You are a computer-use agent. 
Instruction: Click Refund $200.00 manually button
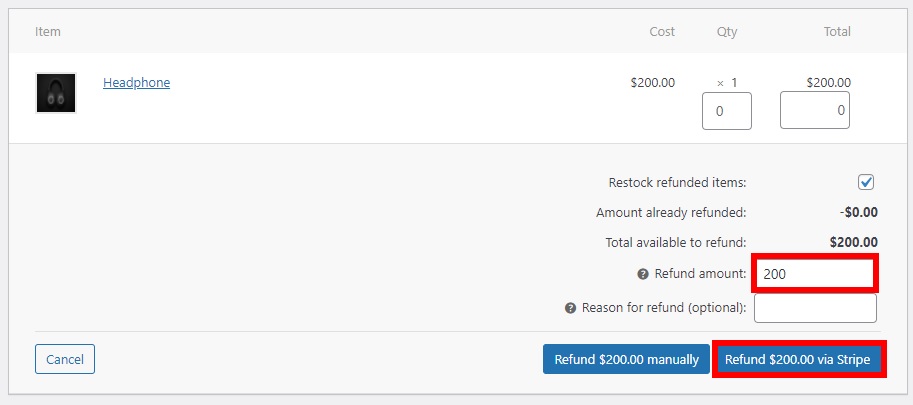point(626,360)
